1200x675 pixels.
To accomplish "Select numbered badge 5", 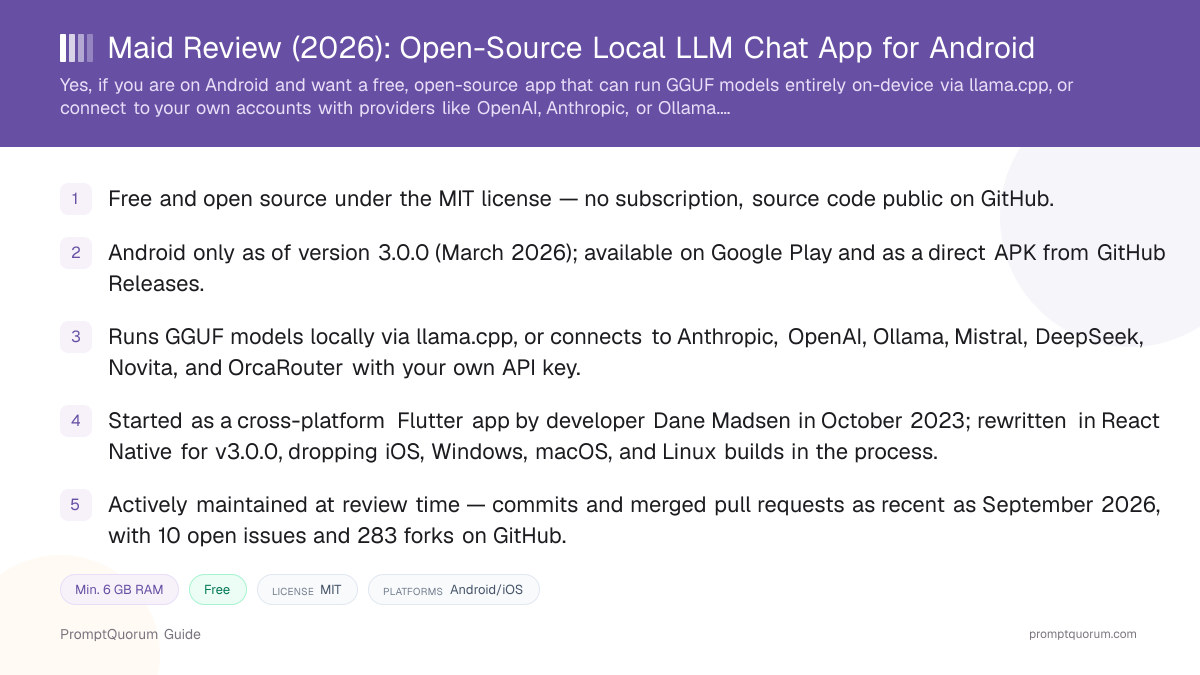I will (75, 505).
